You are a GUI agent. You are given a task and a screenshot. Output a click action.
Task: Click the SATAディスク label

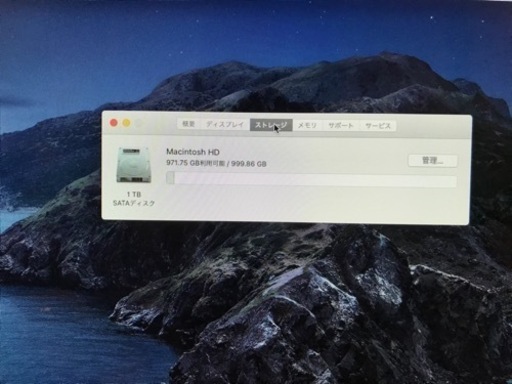click(134, 203)
